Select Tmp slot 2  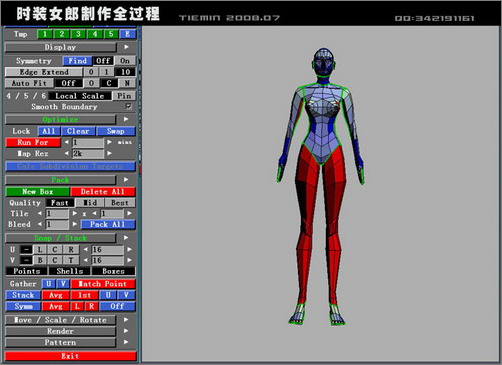[x=61, y=34]
